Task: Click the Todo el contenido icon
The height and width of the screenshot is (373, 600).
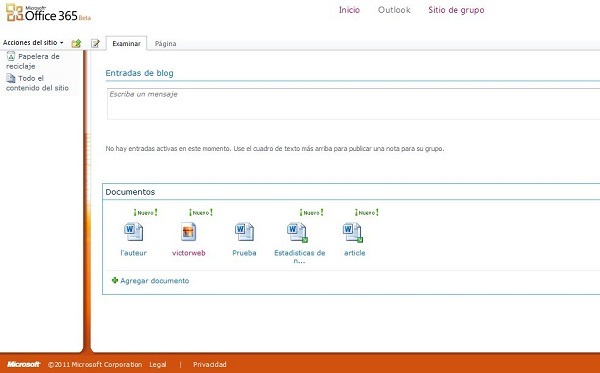Action: (x=11, y=78)
